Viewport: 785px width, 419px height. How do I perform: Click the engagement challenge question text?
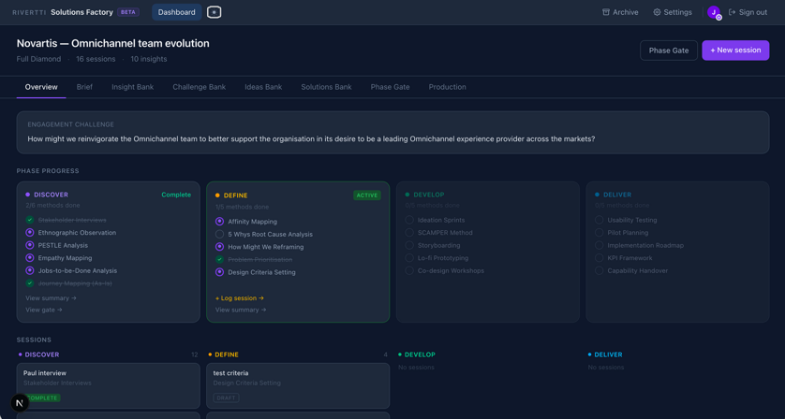pos(311,139)
